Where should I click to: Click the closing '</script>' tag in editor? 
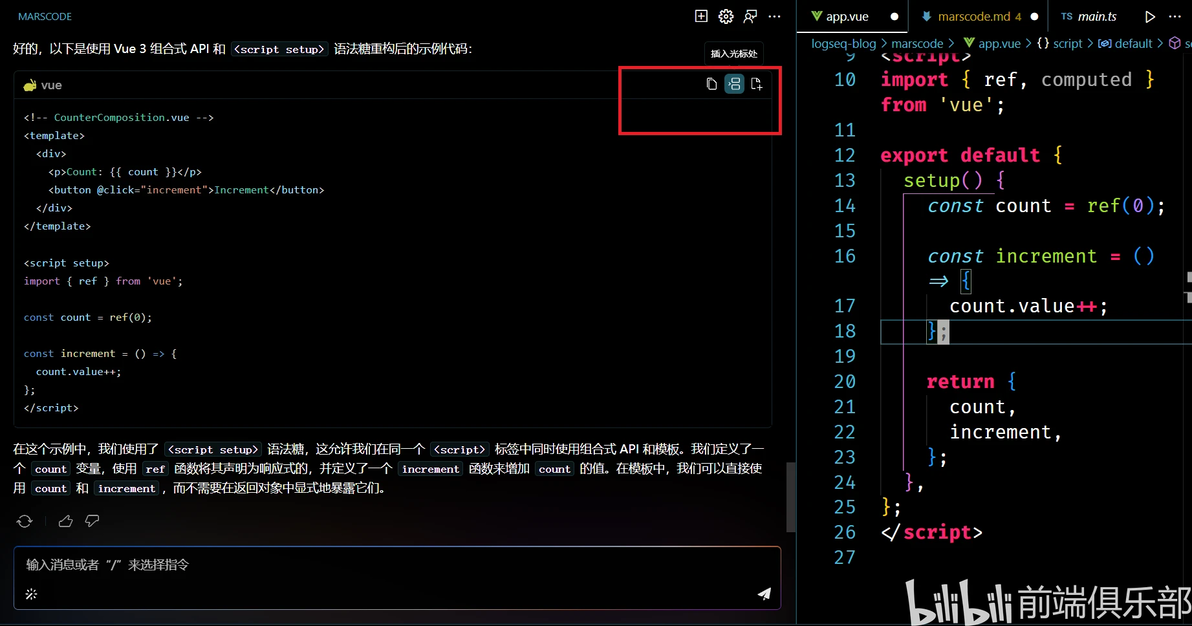(x=931, y=532)
